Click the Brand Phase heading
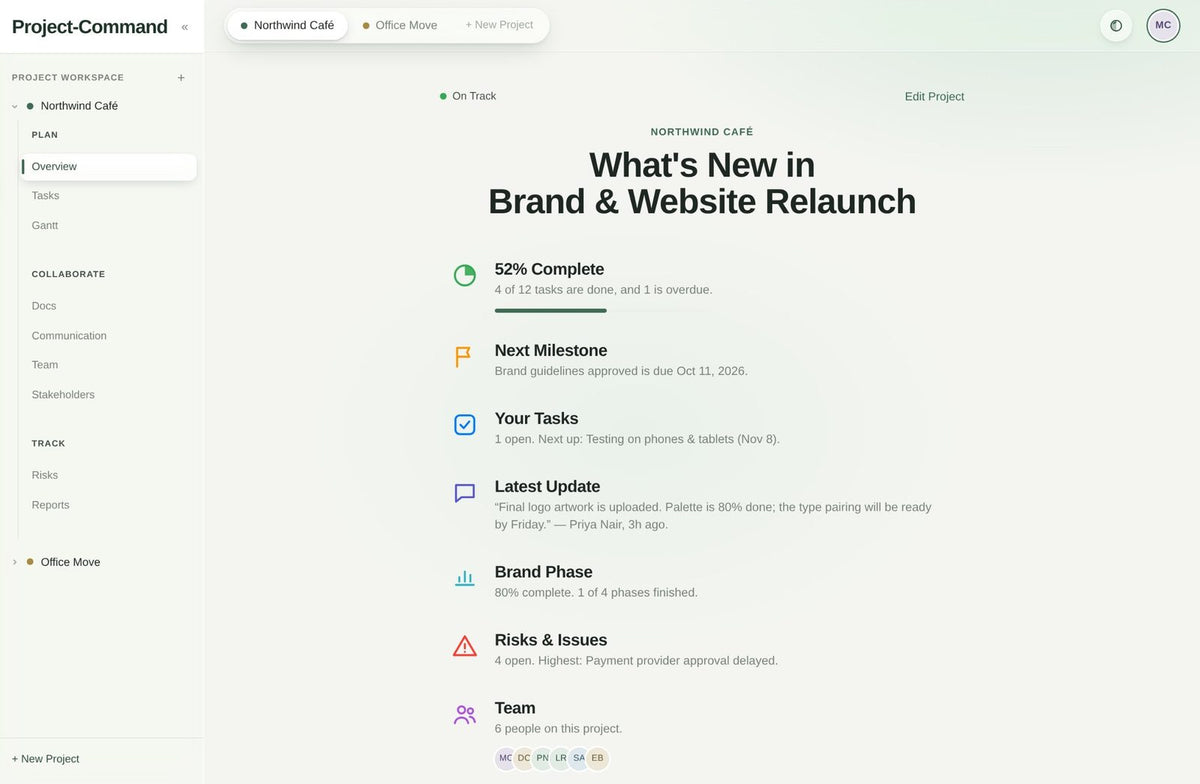 [x=543, y=572]
